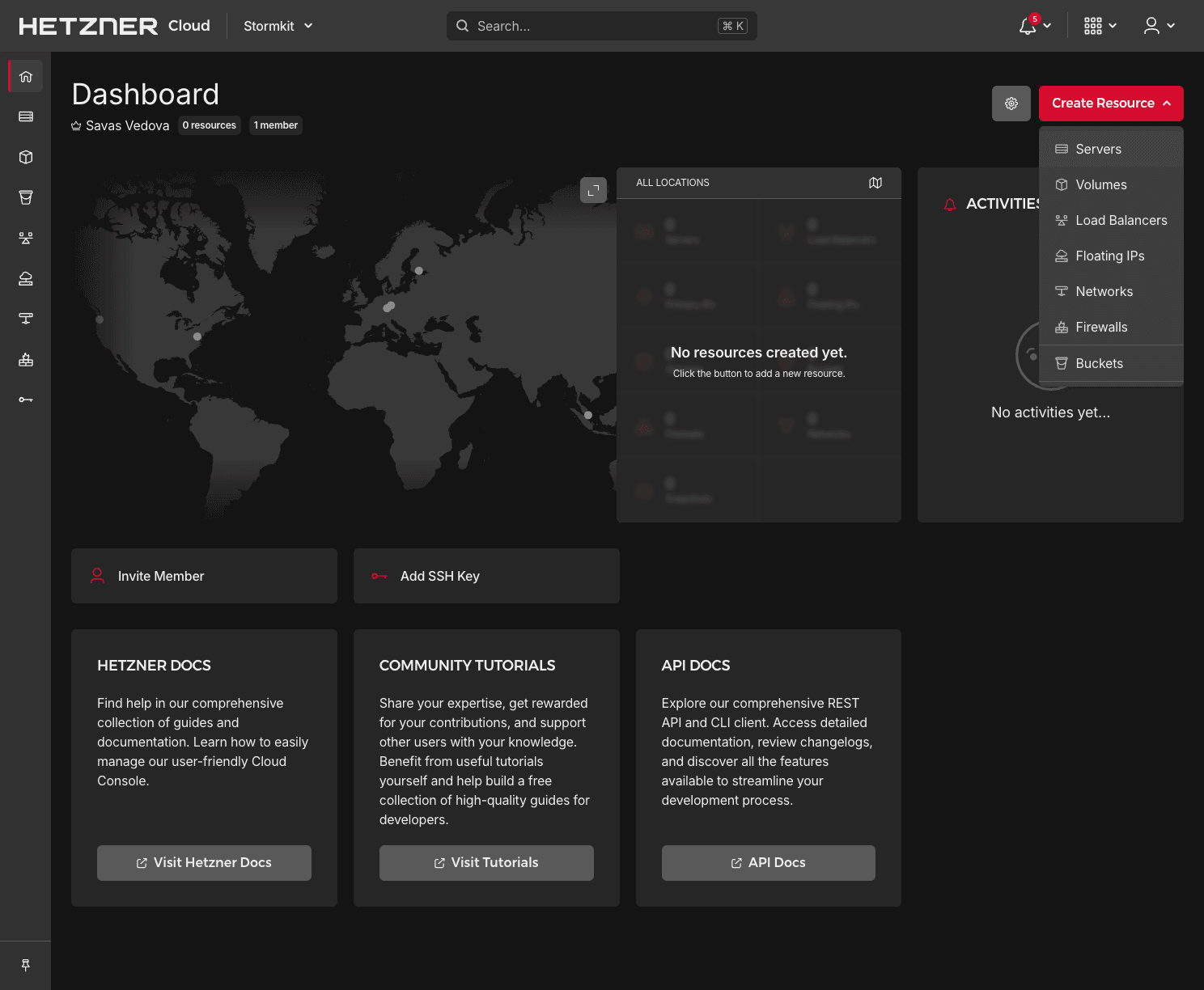Open the dashboard settings gear
Screen dimensions: 1204x990
(1011, 104)
